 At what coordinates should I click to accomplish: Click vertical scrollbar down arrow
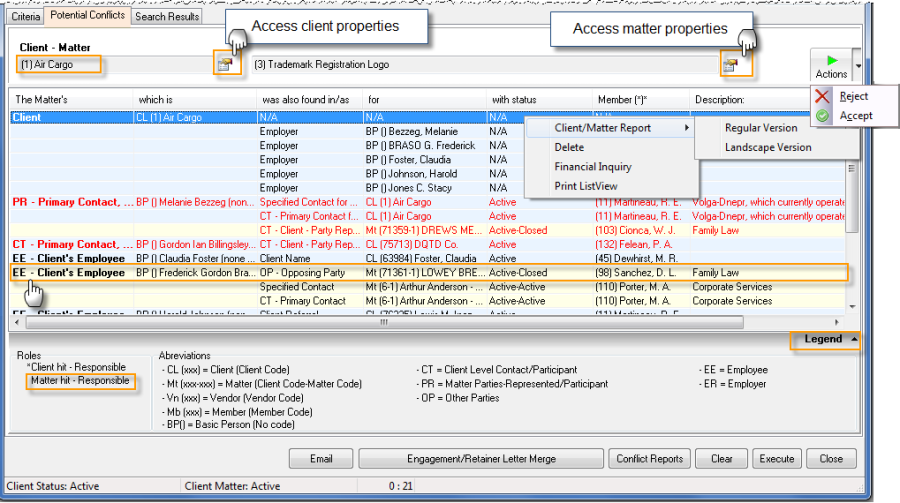click(x=852, y=307)
